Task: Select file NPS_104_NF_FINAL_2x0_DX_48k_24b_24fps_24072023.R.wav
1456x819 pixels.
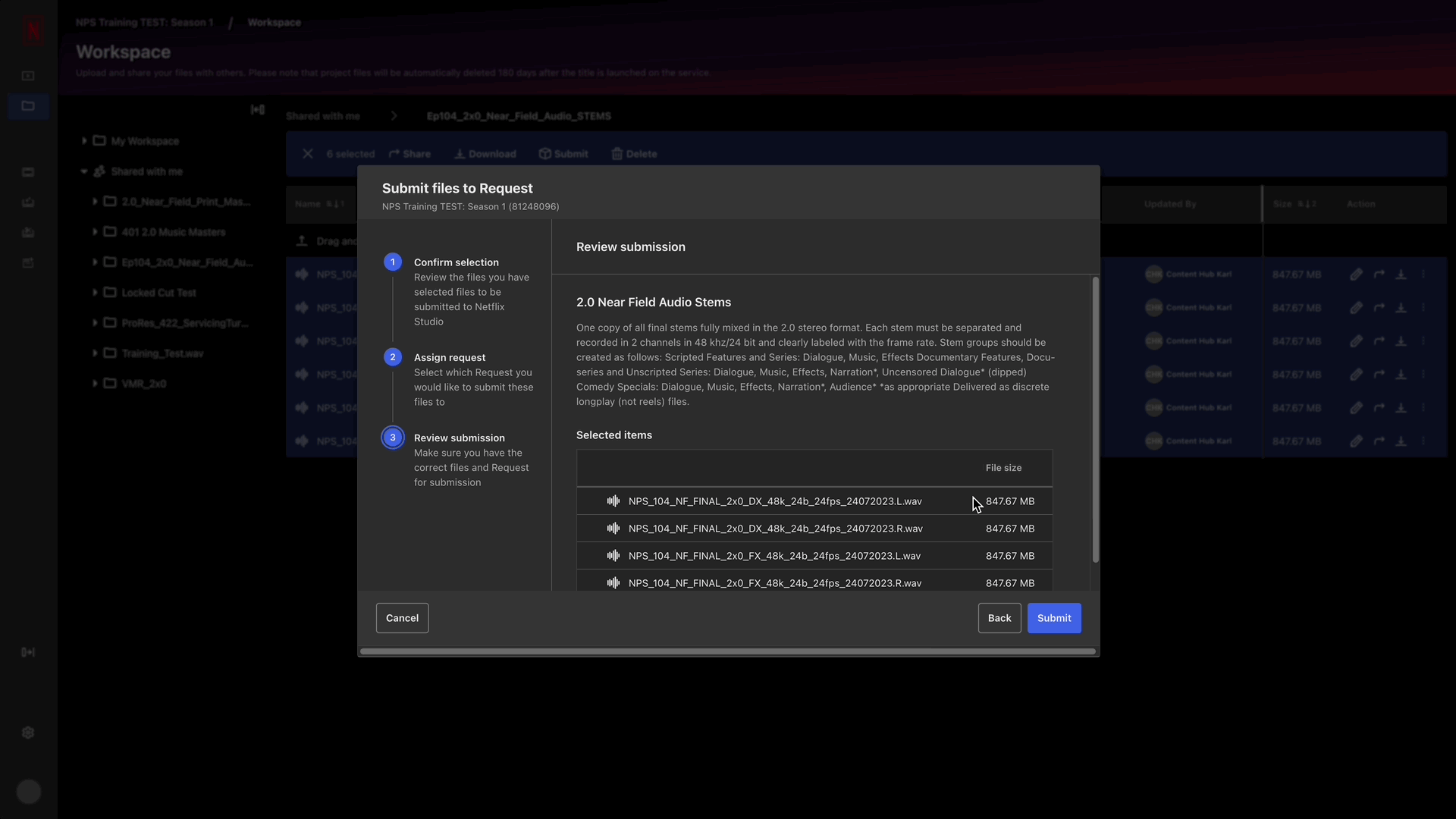Action: click(x=814, y=529)
